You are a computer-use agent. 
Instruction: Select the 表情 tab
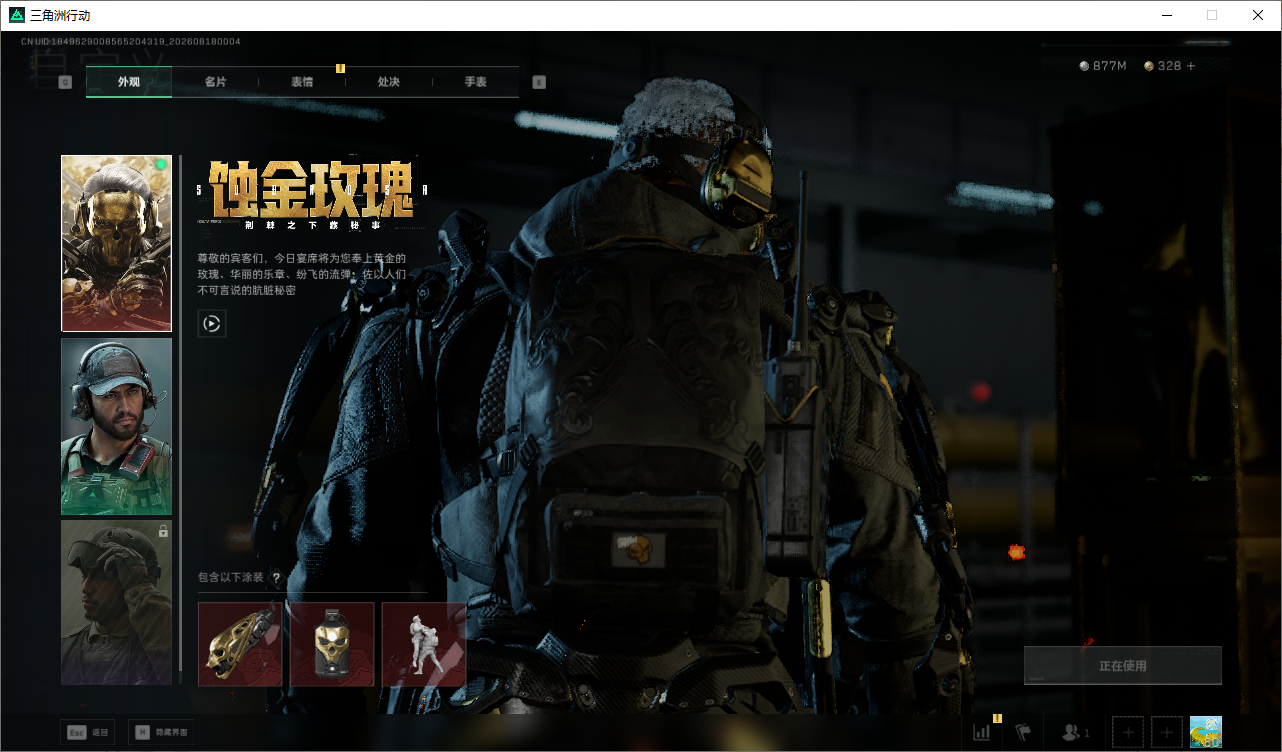click(302, 82)
